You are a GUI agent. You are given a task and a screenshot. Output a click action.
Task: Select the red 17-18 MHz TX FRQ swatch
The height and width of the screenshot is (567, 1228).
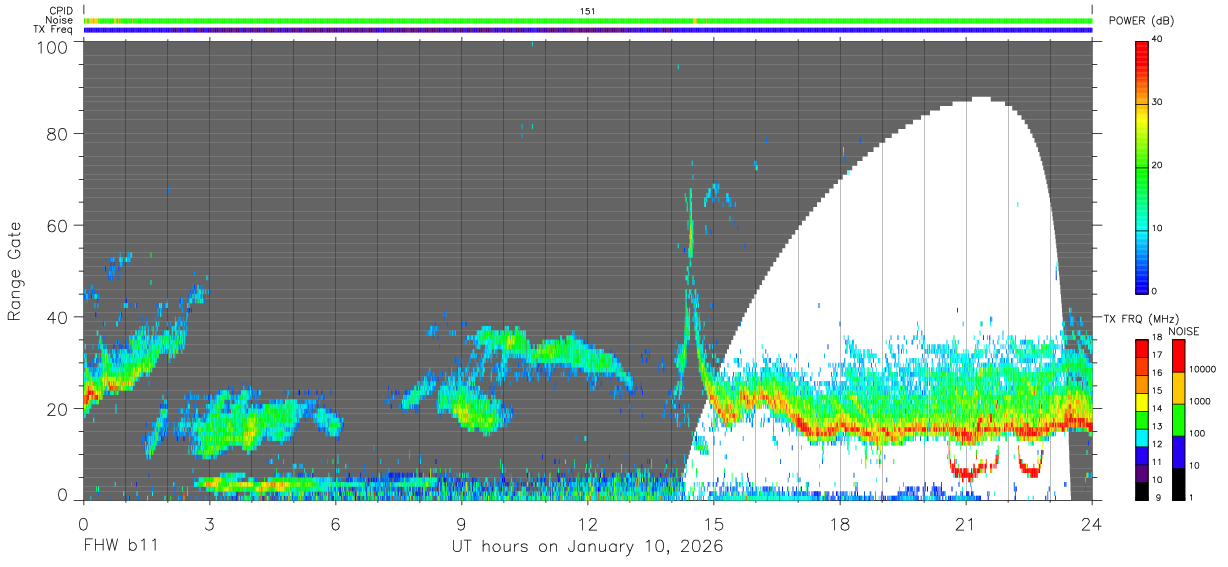point(1141,348)
